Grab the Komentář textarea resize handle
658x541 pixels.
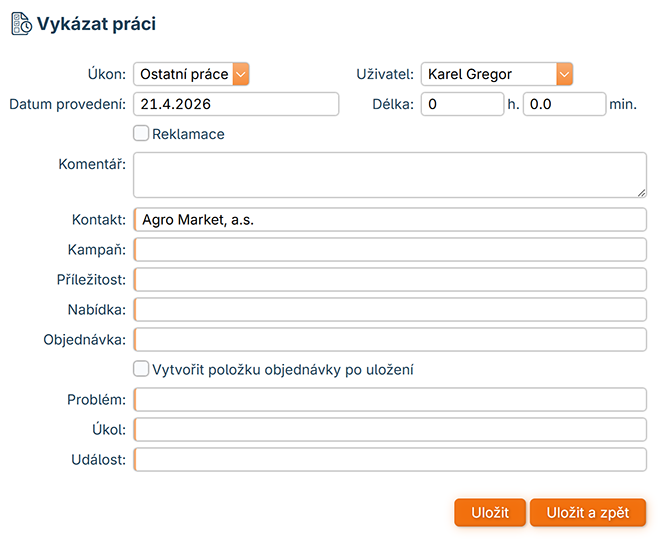(641, 192)
